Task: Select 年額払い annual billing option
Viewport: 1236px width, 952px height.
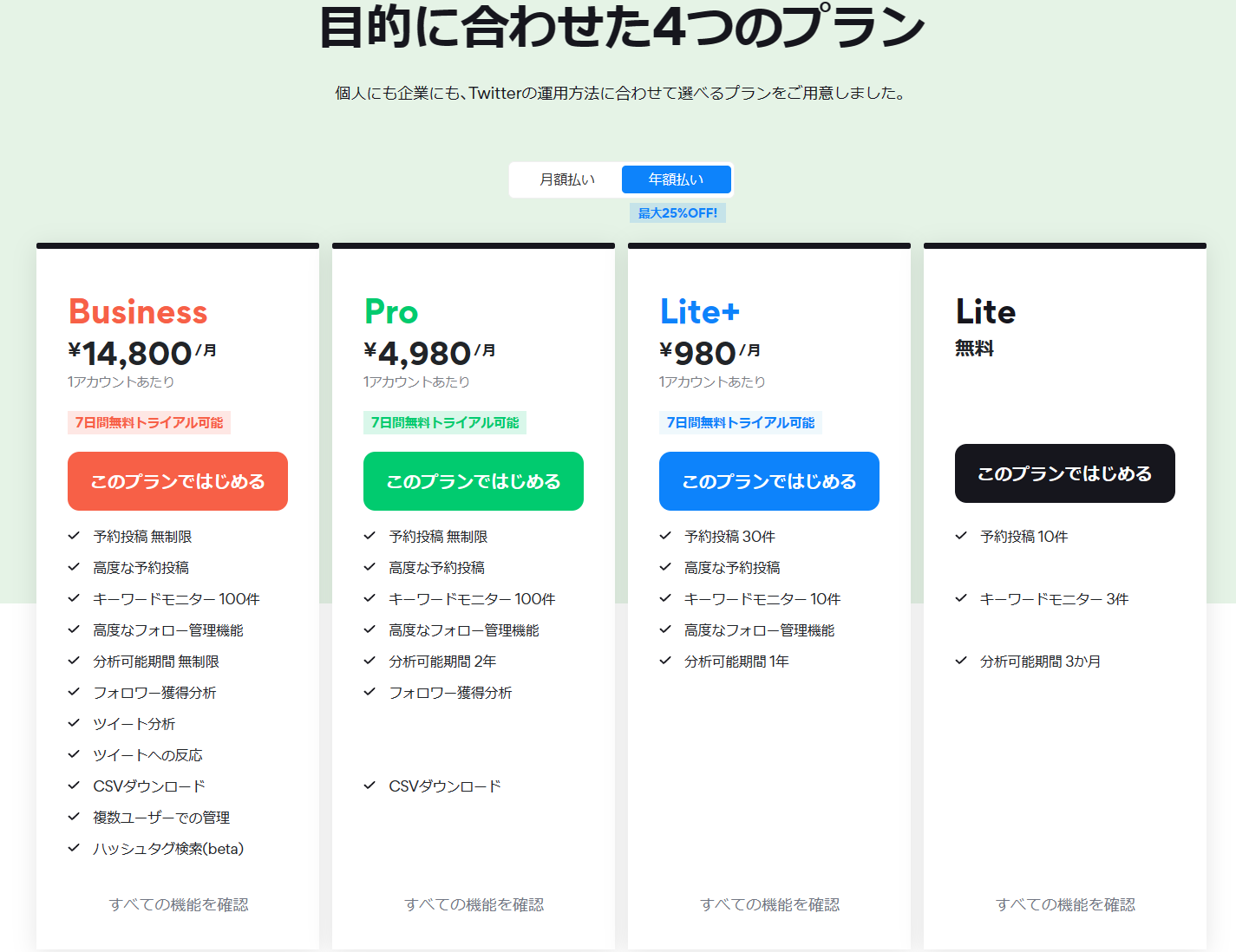Action: [x=677, y=179]
